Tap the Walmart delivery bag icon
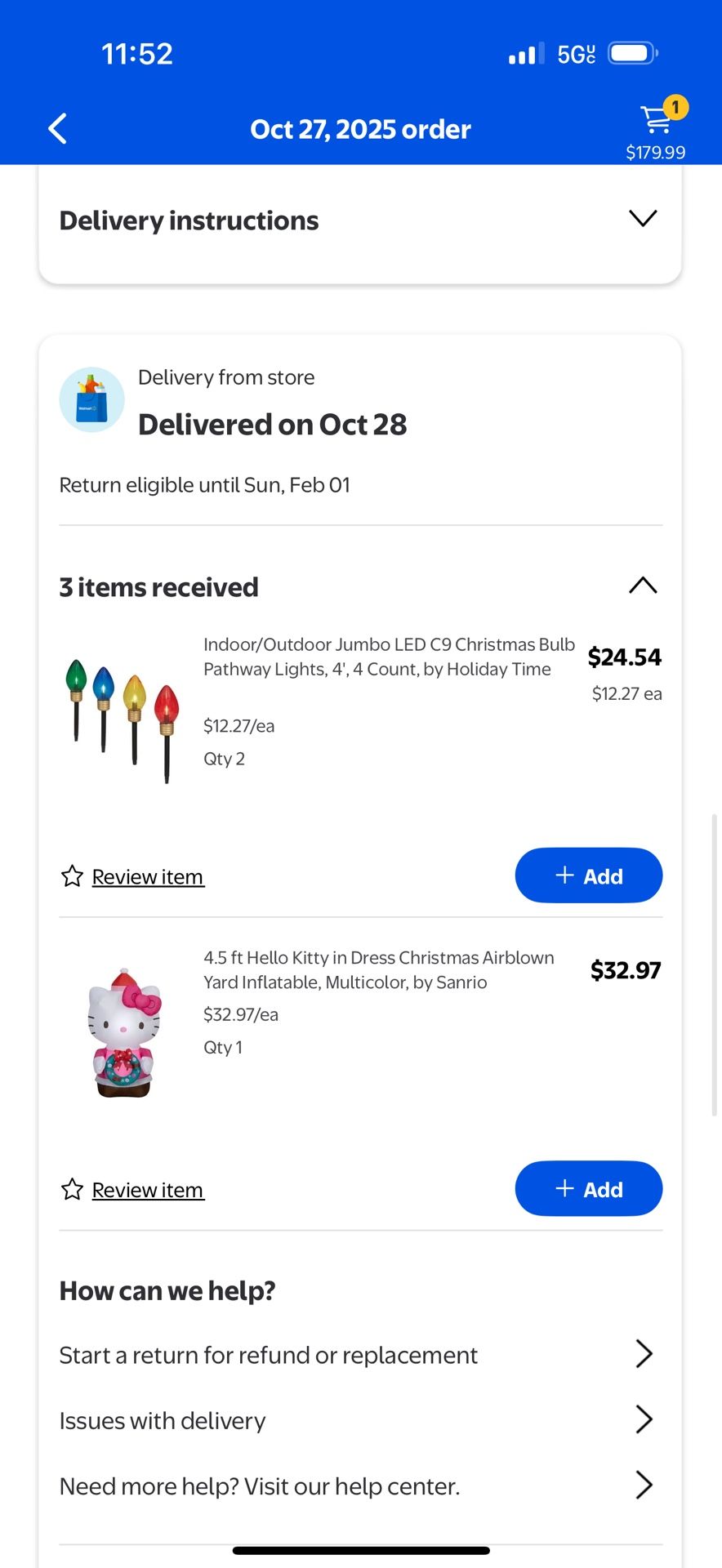The height and width of the screenshot is (1568, 722). (91, 399)
